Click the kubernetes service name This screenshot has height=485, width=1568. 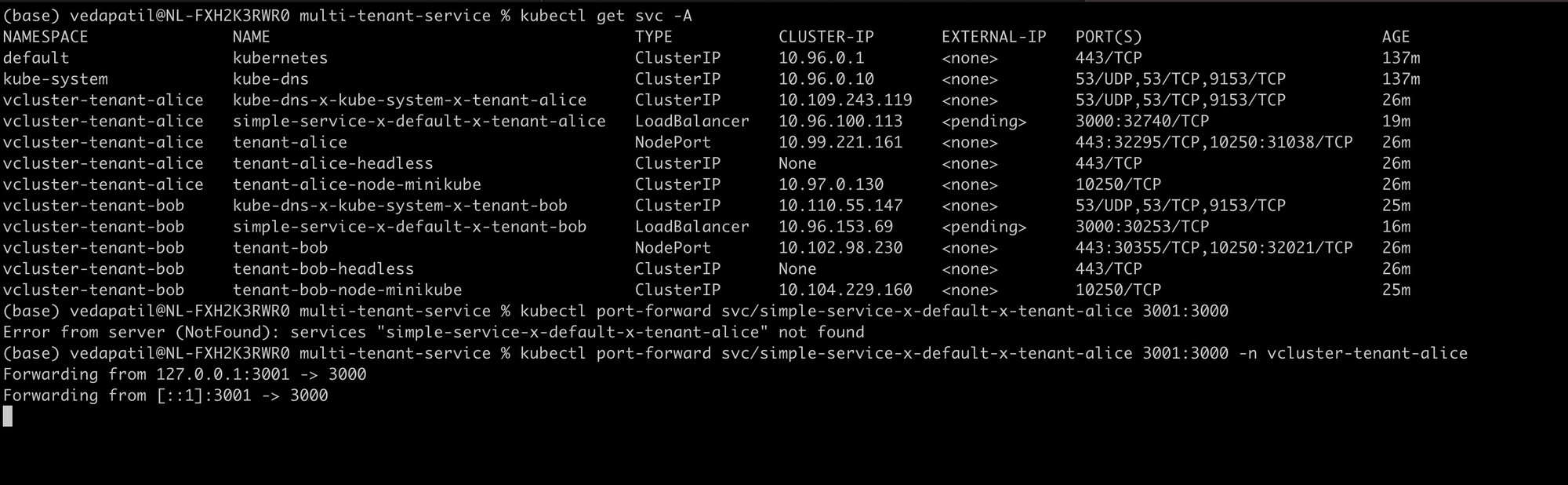(x=280, y=58)
